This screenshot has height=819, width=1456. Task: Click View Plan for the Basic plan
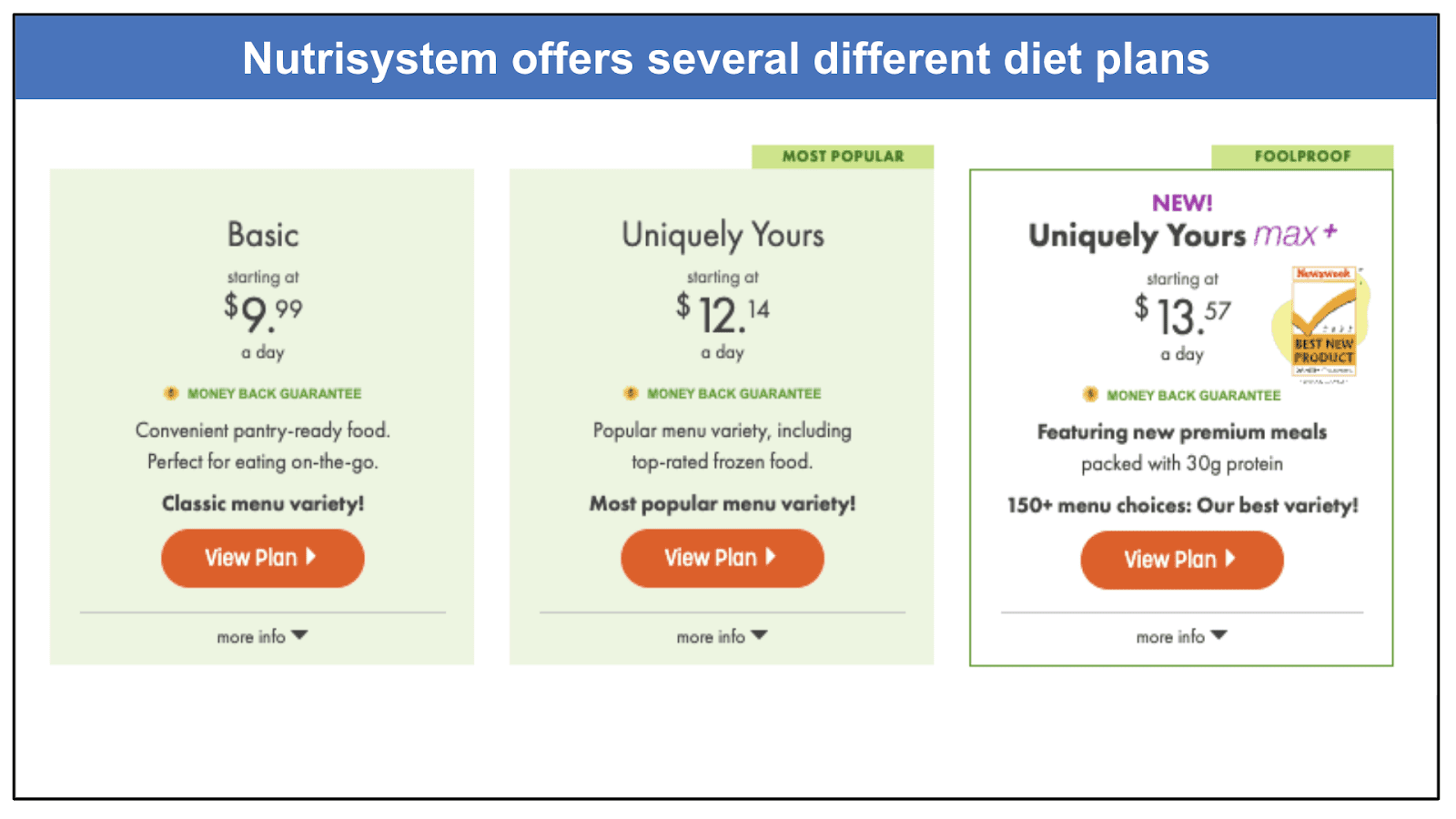click(x=262, y=558)
